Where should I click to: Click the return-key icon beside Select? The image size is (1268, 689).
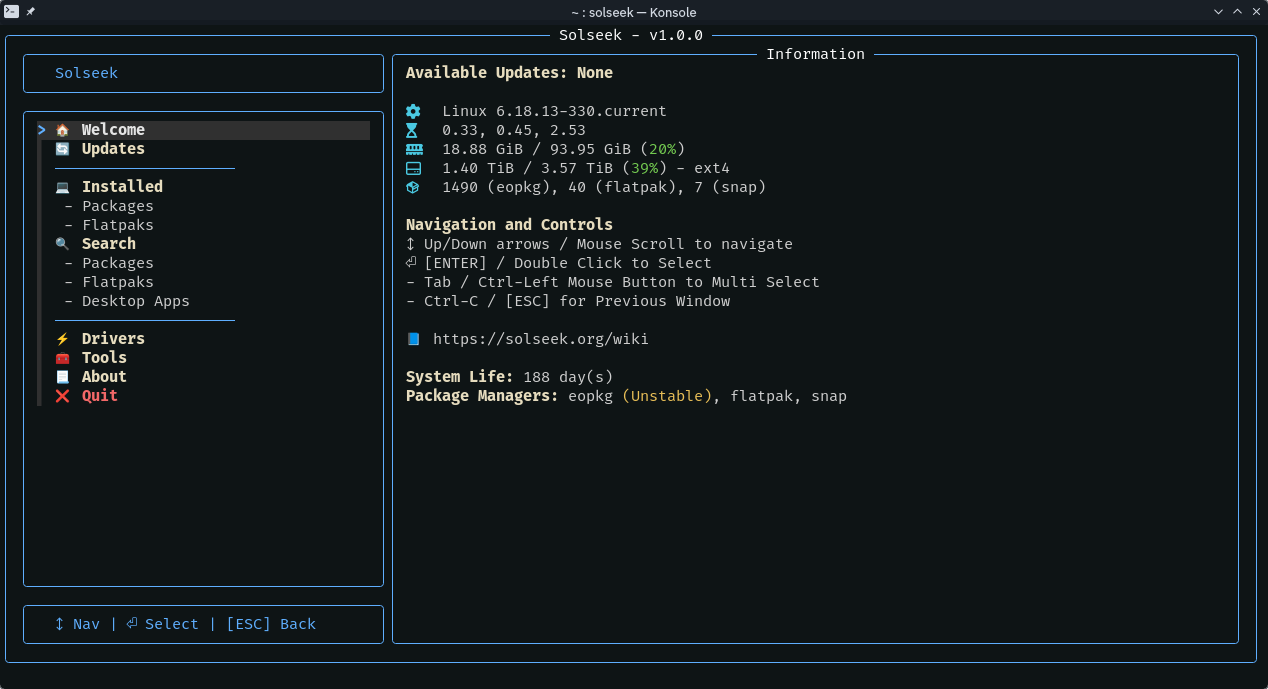[x=131, y=624]
